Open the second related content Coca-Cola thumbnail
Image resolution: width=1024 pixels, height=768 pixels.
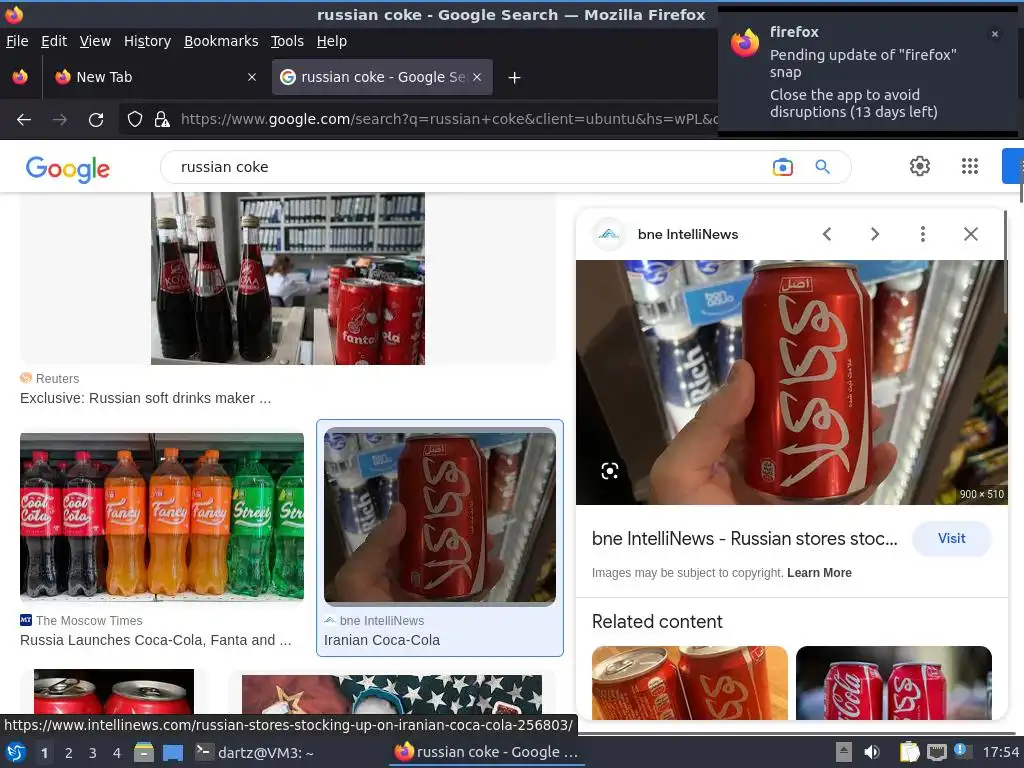[x=894, y=683]
